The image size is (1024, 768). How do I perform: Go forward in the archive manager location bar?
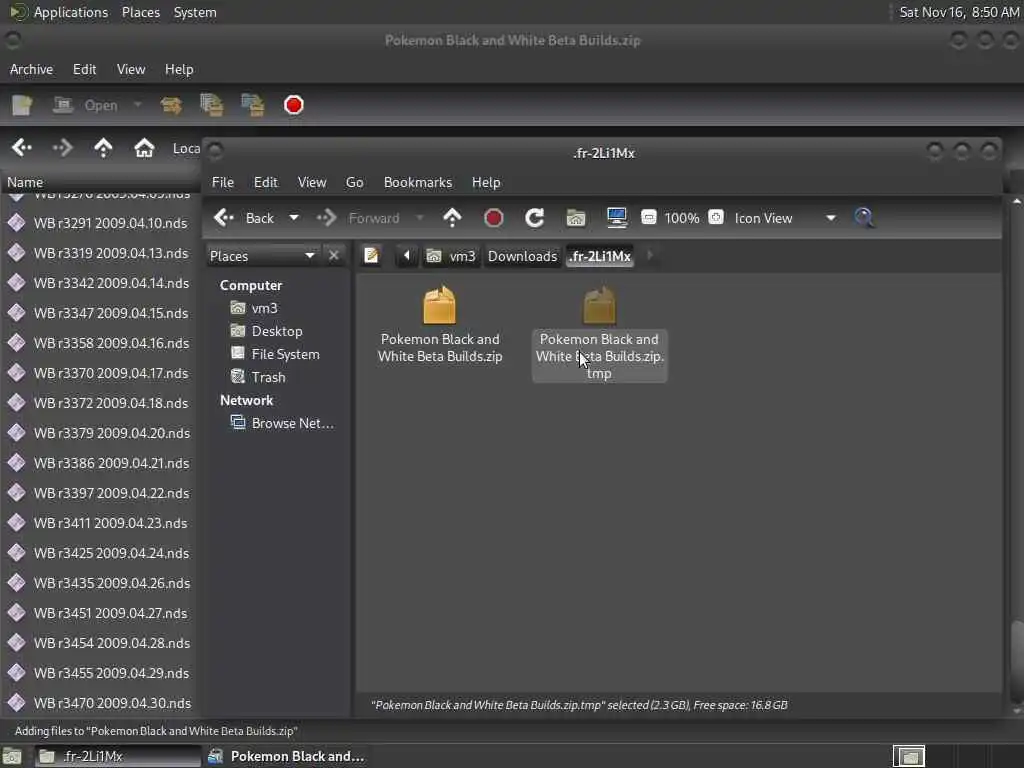62,148
